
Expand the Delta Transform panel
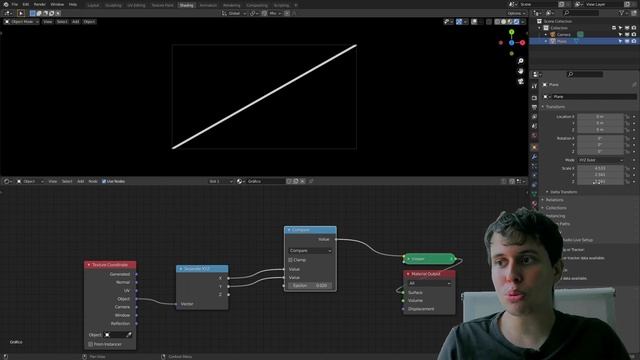coord(563,192)
